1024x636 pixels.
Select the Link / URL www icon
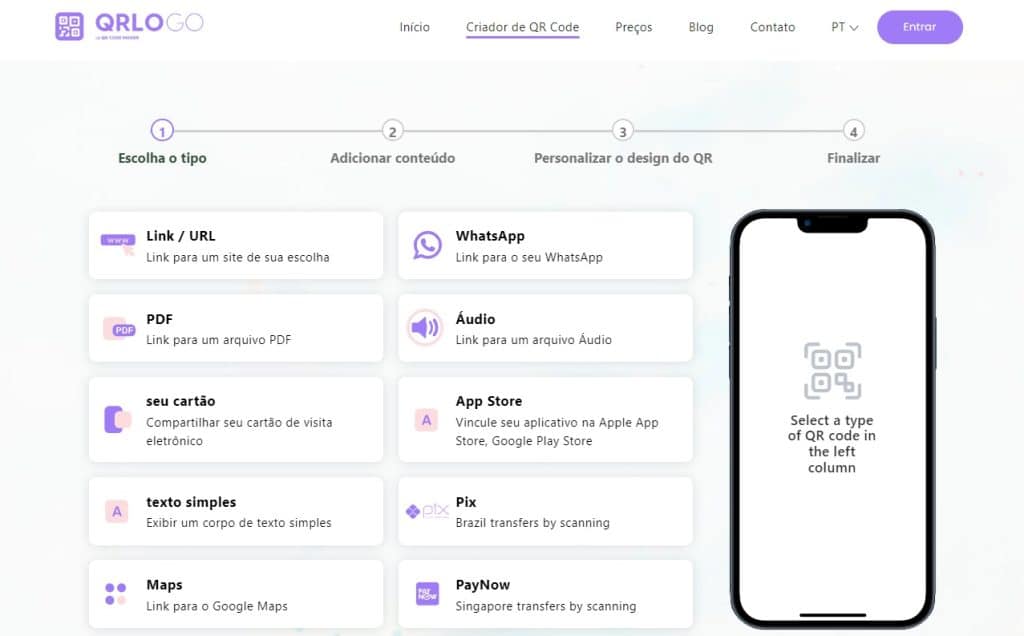coord(117,243)
